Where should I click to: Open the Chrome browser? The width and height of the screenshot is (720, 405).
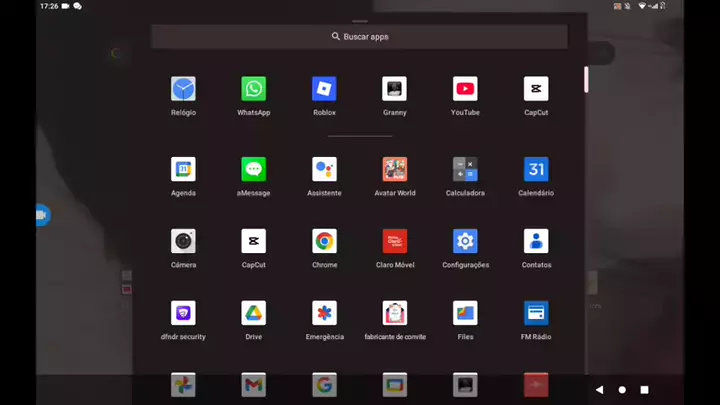point(324,241)
